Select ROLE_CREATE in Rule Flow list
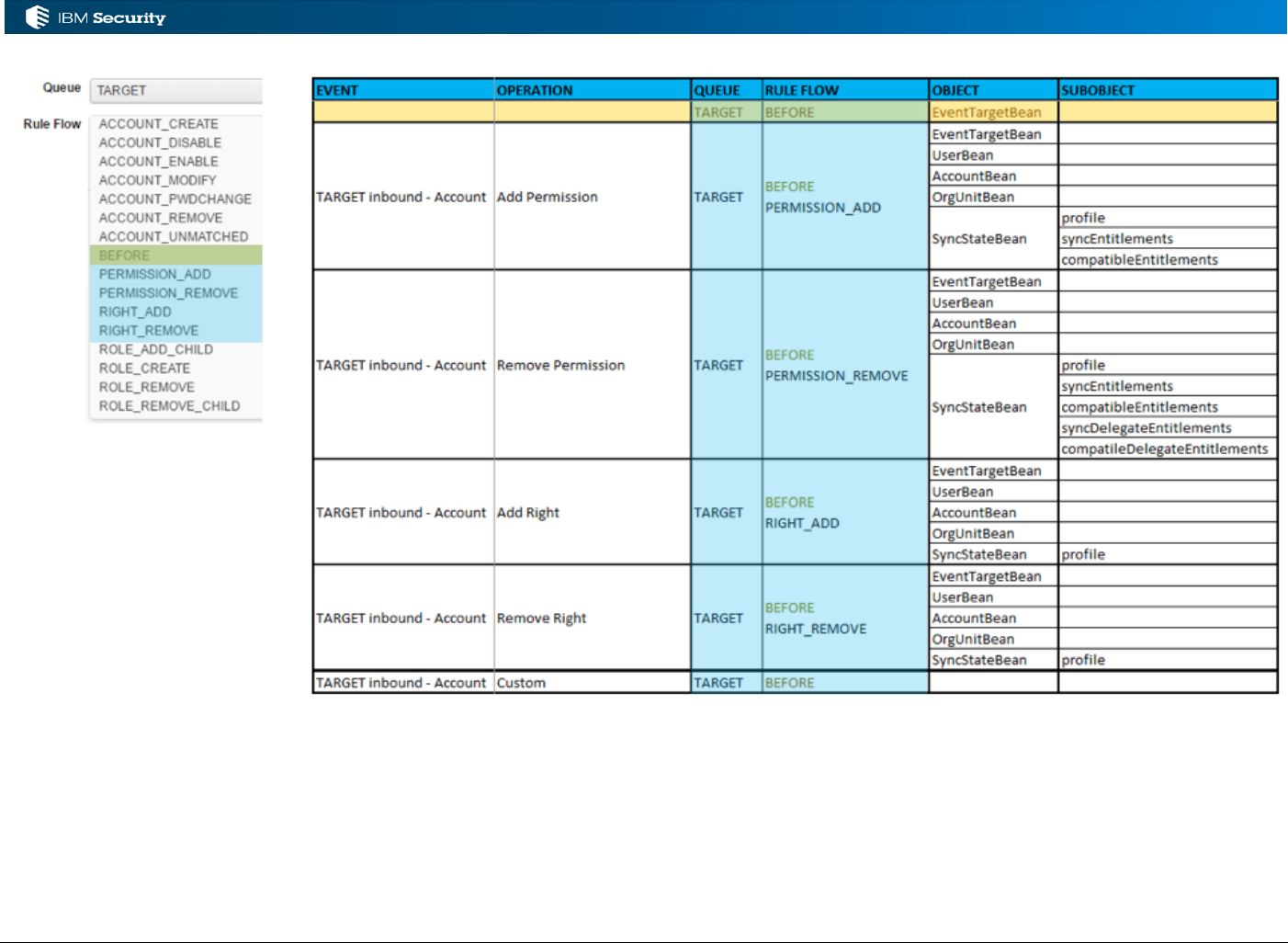Viewport: 1288px width, 943px height. point(175,369)
